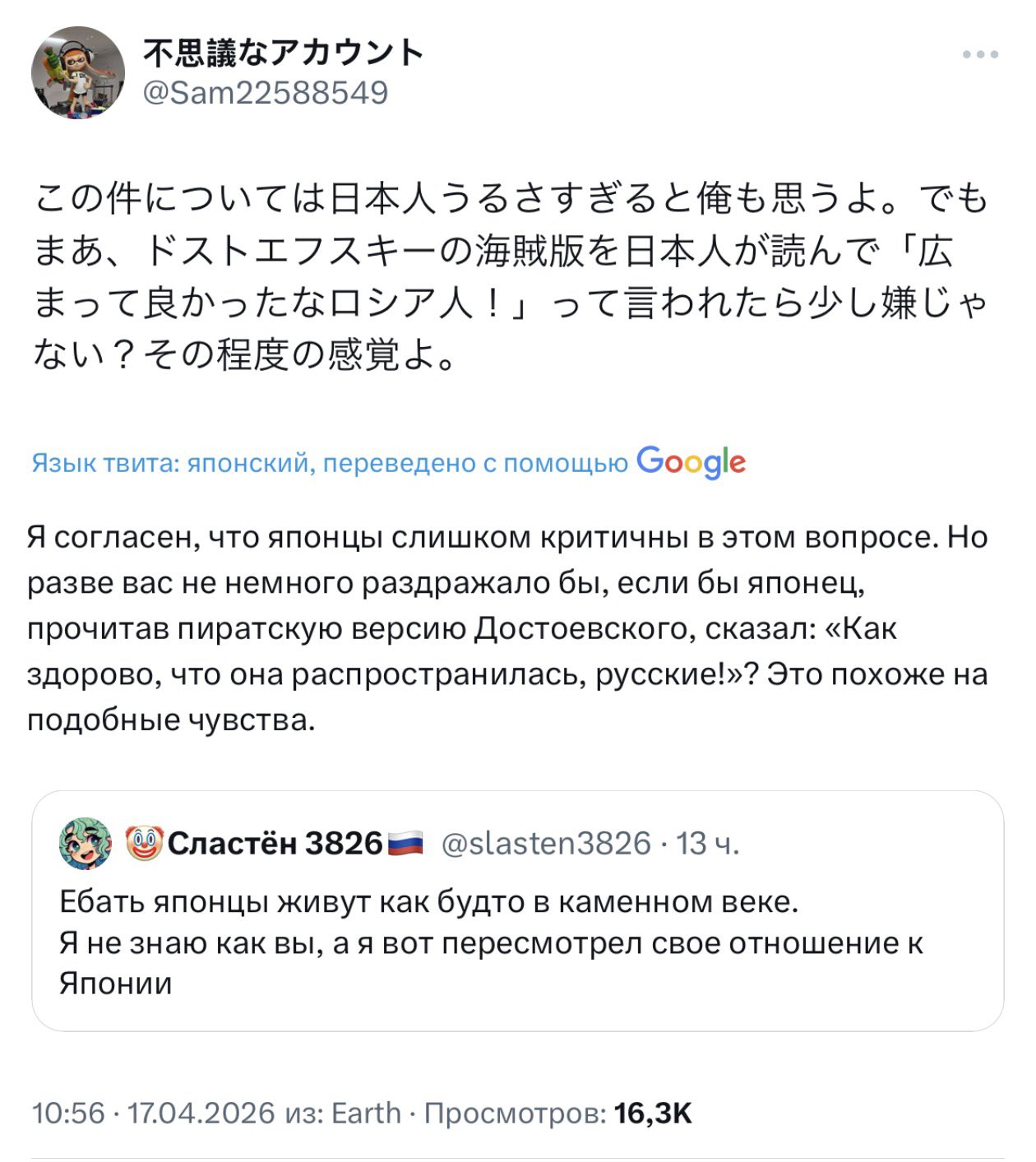The image size is (1036, 1162).
Task: Click the 'Earth' location label
Action: (366, 1113)
